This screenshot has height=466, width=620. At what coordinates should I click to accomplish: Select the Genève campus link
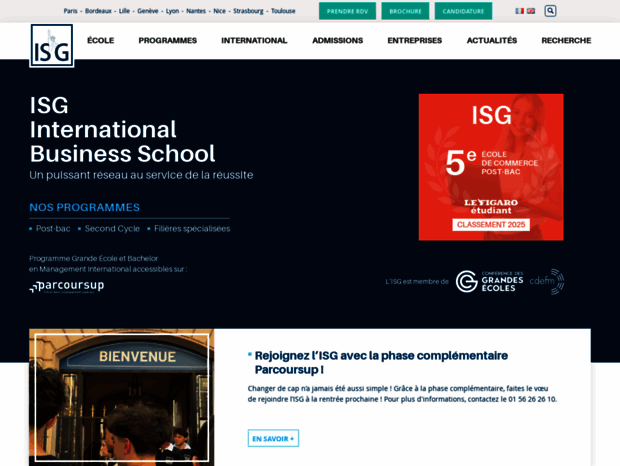pyautogui.click(x=147, y=11)
